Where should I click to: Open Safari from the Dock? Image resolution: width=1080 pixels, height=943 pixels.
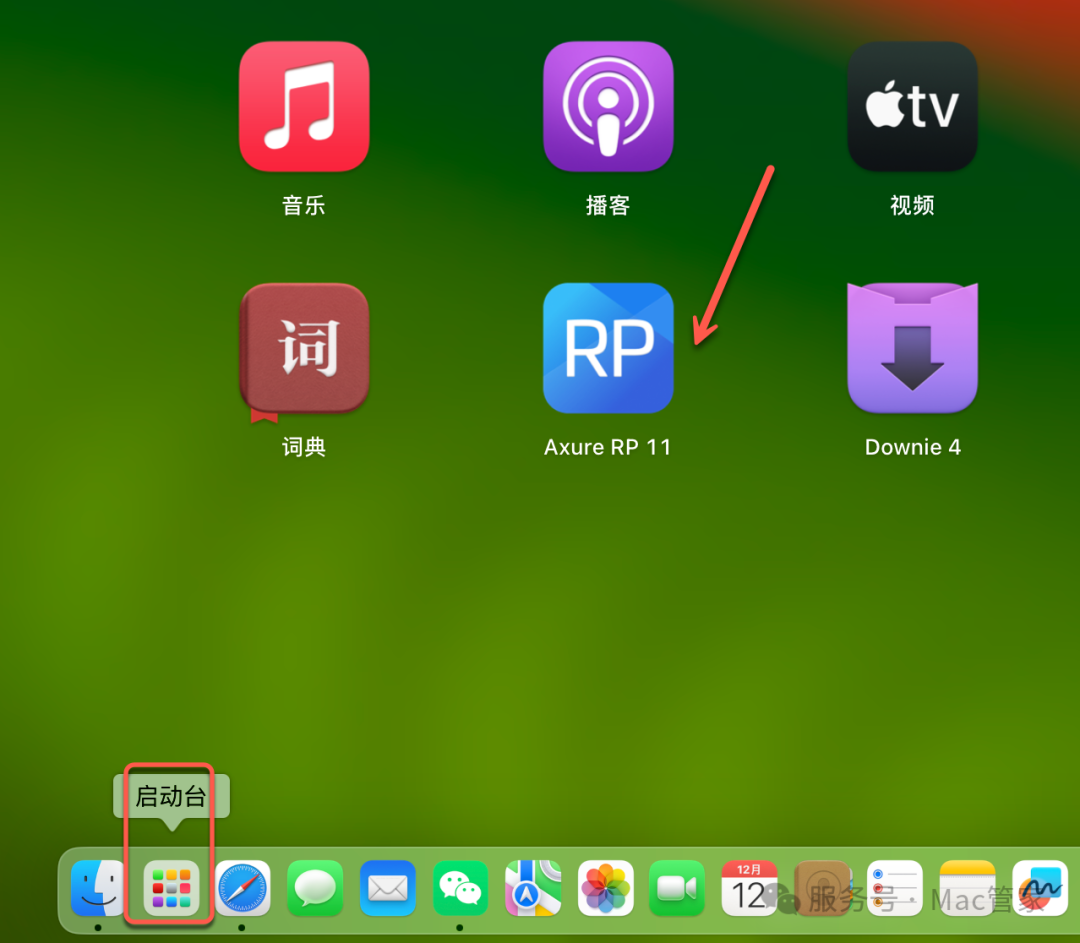tap(242, 888)
